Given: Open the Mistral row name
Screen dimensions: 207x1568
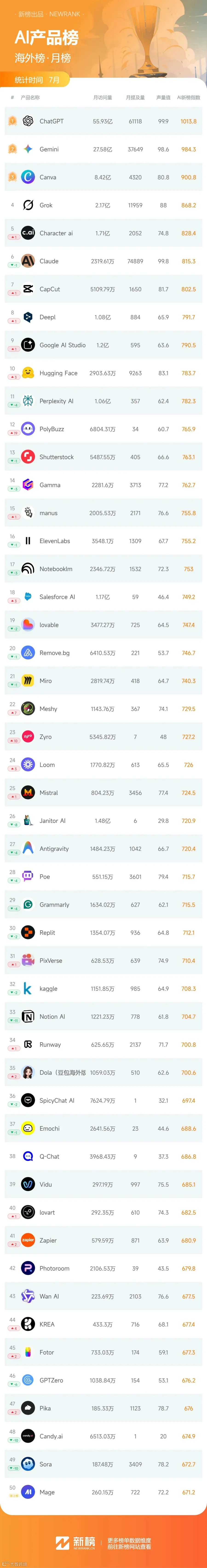Looking at the screenshot, I should 49,792.
